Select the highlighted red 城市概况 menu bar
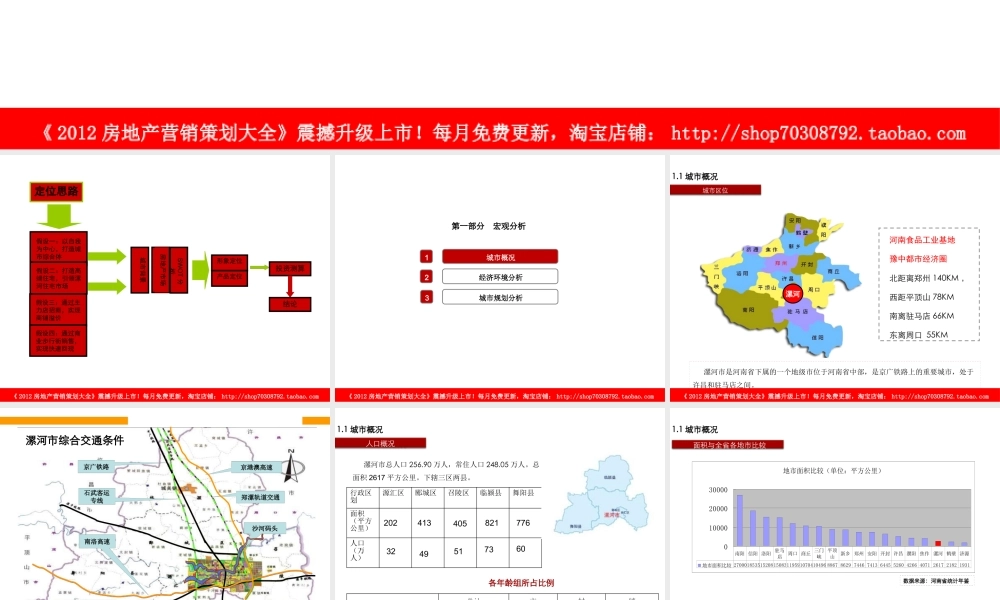This screenshot has height=600, width=1000. 500,257
